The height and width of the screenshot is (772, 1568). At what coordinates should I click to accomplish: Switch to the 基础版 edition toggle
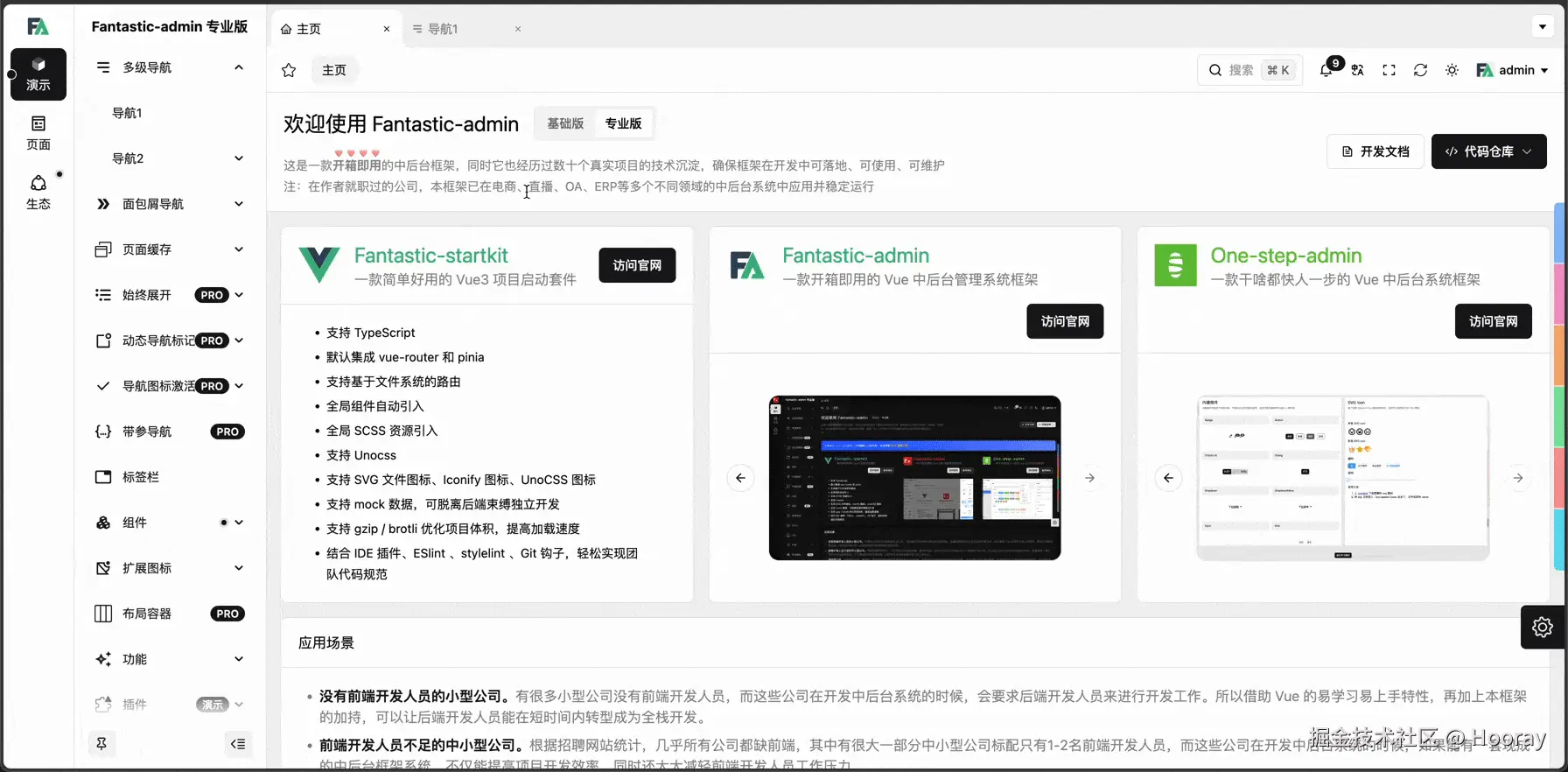click(x=565, y=123)
